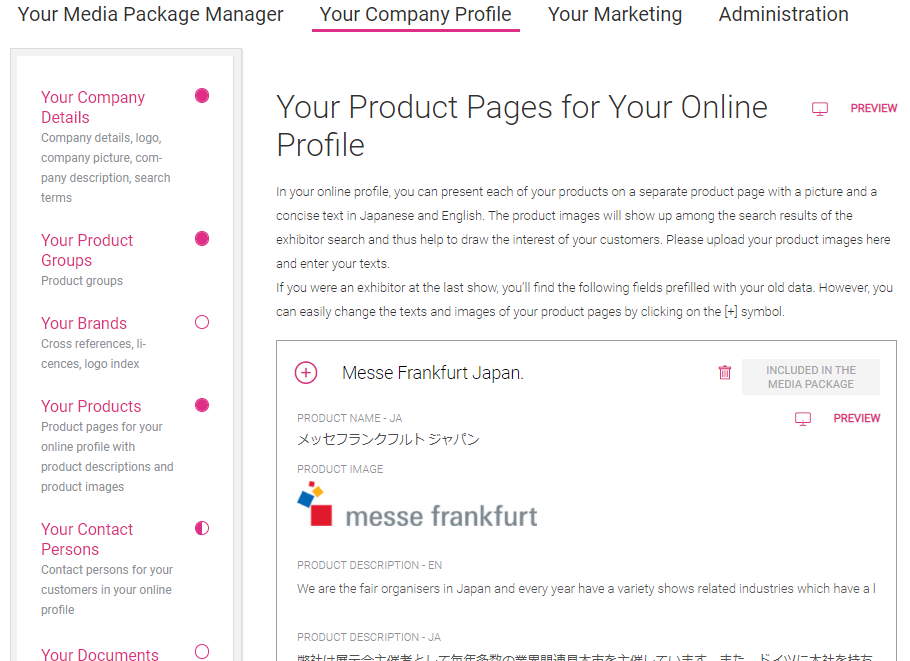Click the monitor icon in Messe Frankfurt product card

(x=803, y=418)
